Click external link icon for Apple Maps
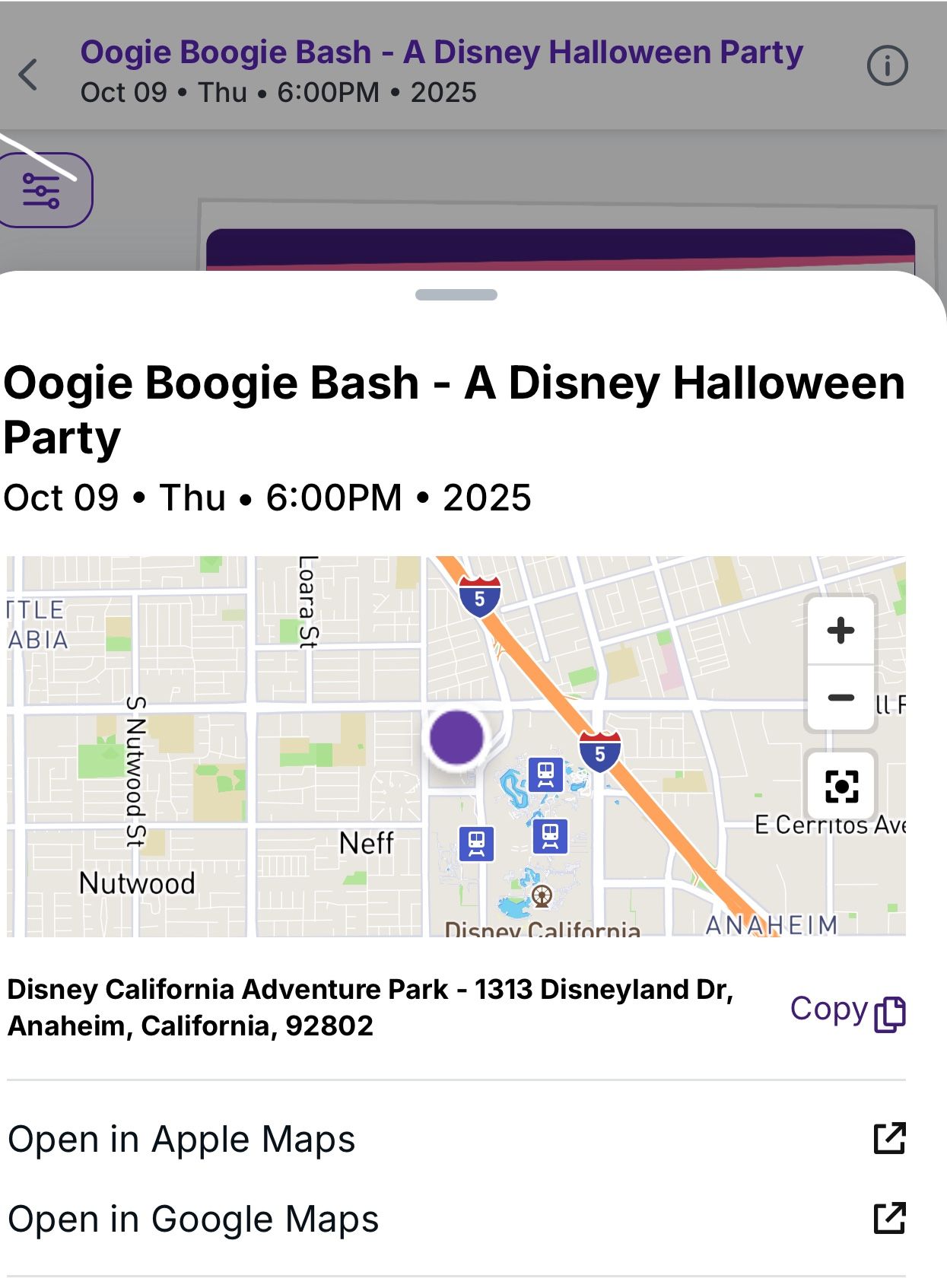This screenshot has width=947, height=1288. [889, 1138]
